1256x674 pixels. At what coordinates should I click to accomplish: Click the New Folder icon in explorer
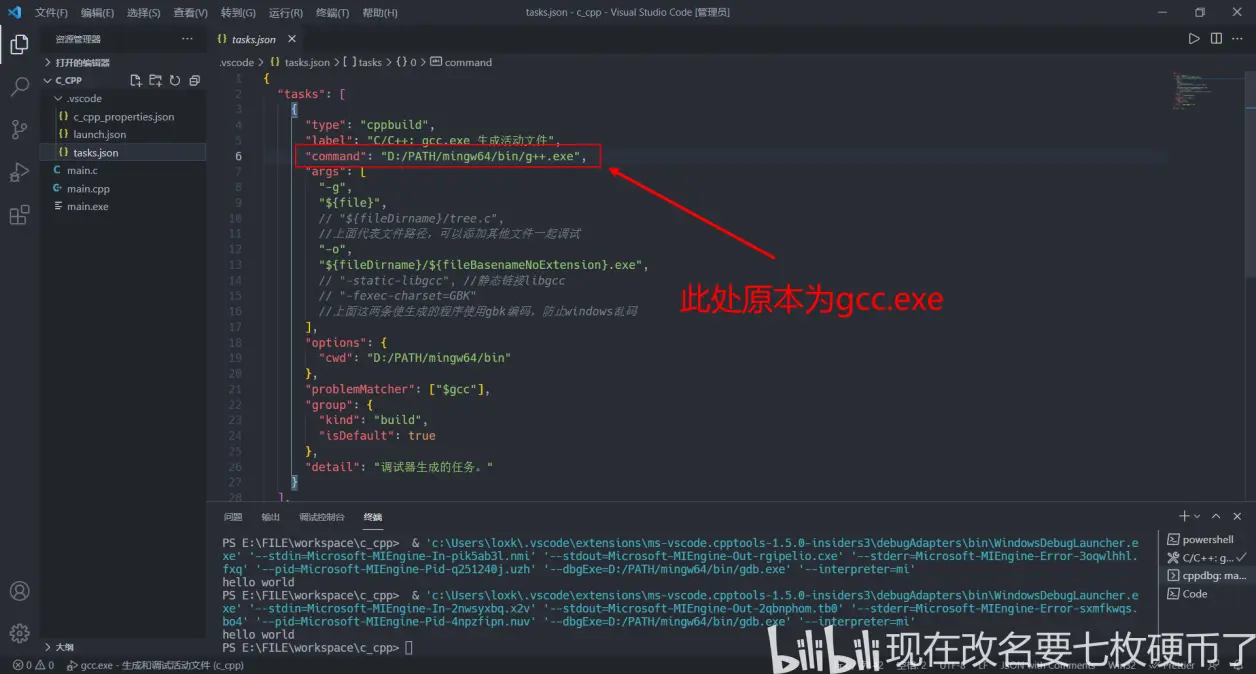tap(155, 80)
